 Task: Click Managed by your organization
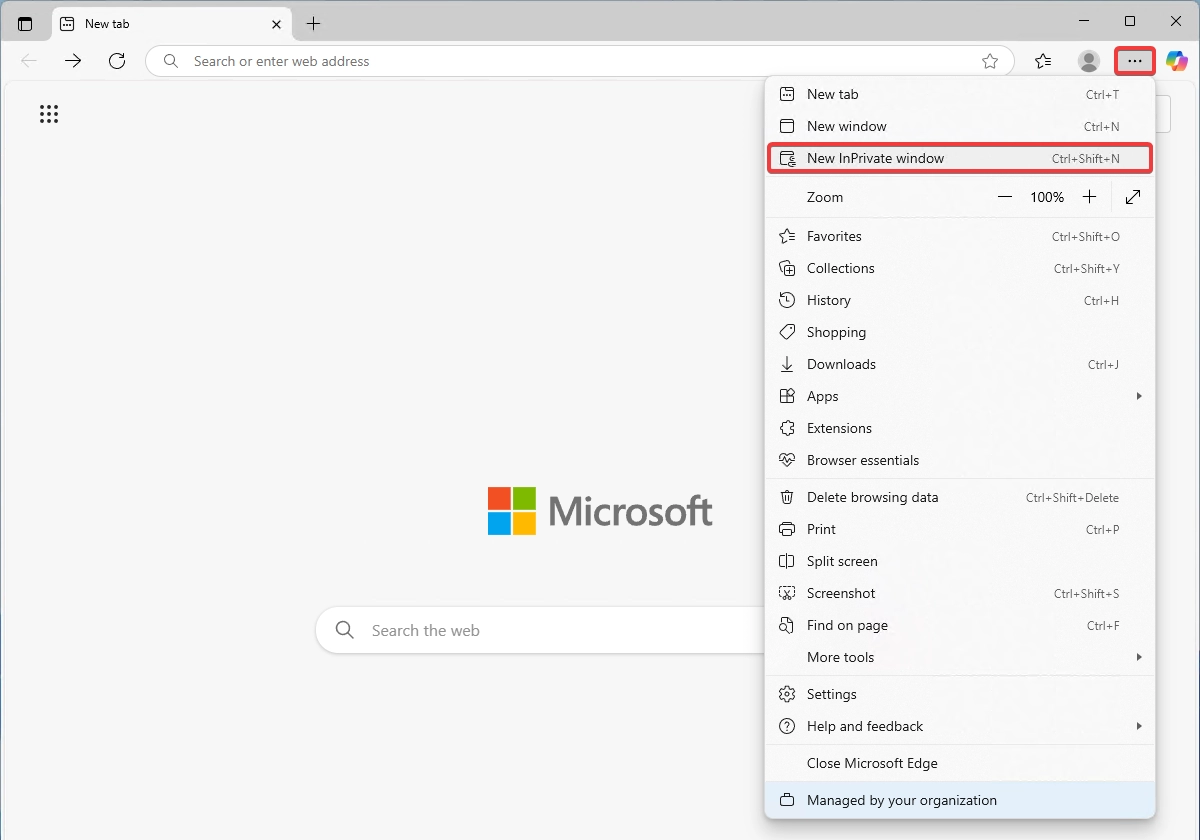point(960,800)
